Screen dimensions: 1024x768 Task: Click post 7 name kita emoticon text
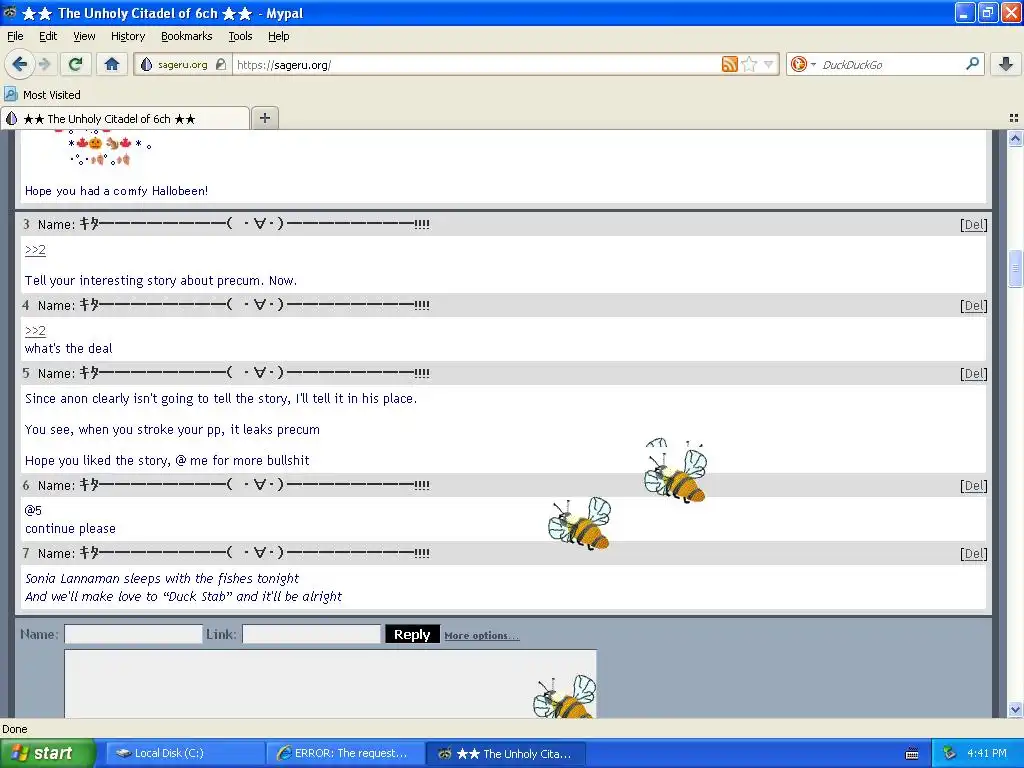[x=255, y=553]
